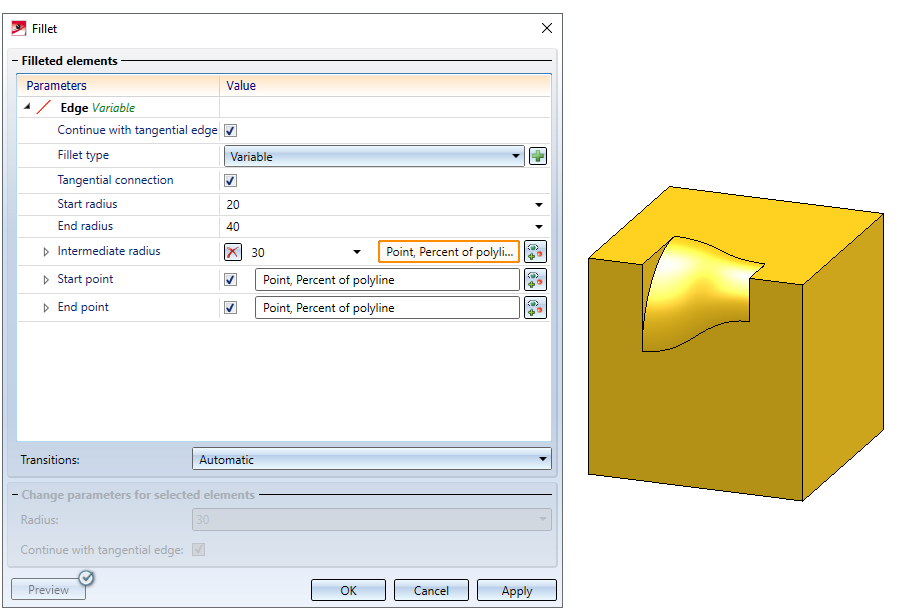The height and width of the screenshot is (615, 900).
Task: Click the Start point polyline field
Action: [387, 280]
